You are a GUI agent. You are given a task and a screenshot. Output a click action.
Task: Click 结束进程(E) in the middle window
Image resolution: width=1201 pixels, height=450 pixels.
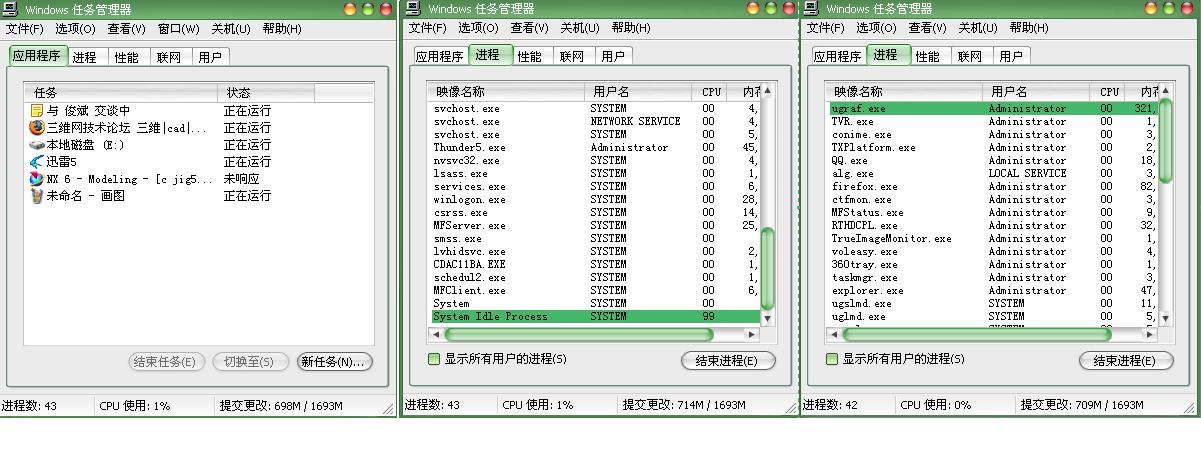pos(727,361)
